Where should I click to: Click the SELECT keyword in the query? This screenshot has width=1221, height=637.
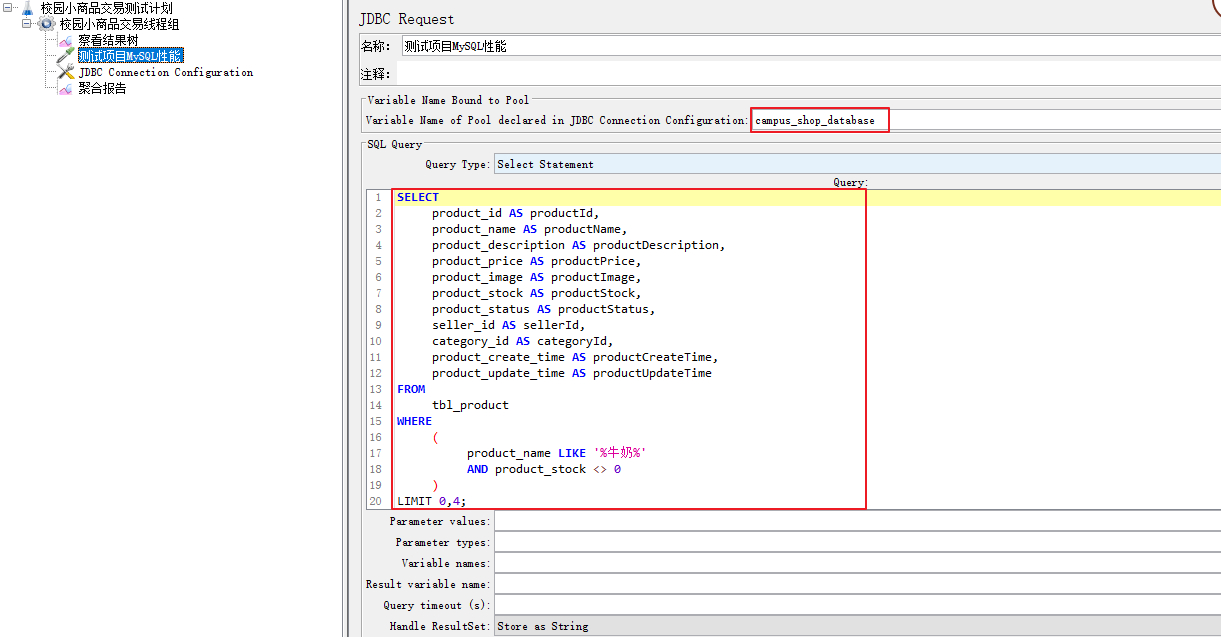pos(418,197)
